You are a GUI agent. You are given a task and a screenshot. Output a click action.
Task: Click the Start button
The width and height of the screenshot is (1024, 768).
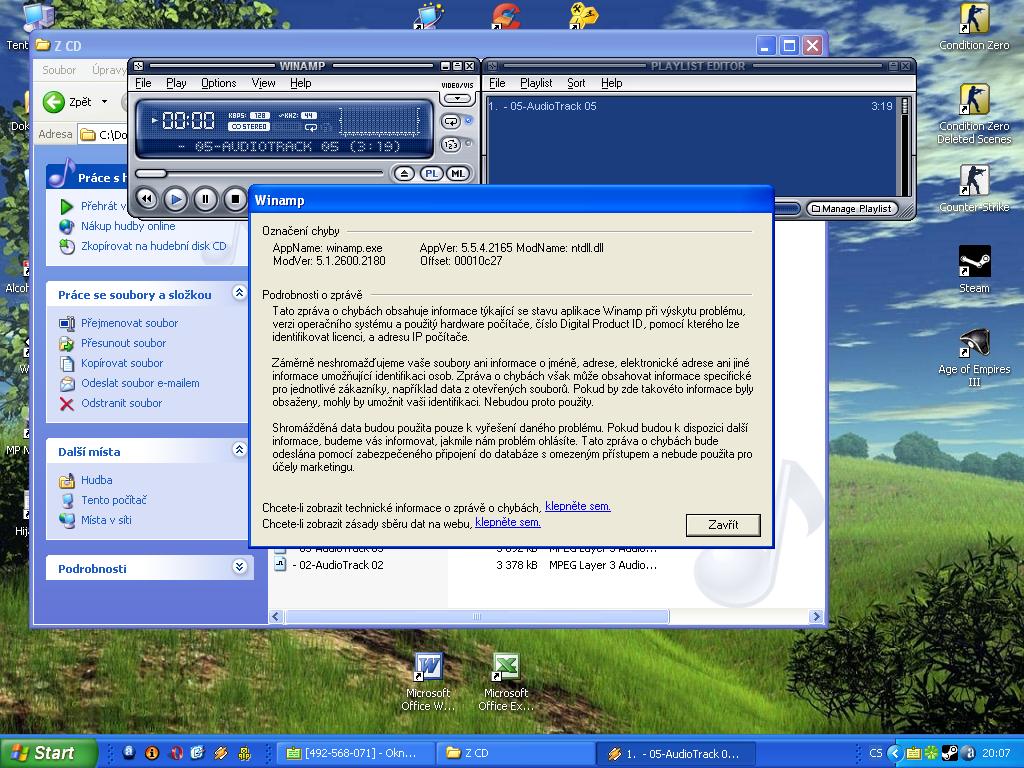(x=47, y=753)
